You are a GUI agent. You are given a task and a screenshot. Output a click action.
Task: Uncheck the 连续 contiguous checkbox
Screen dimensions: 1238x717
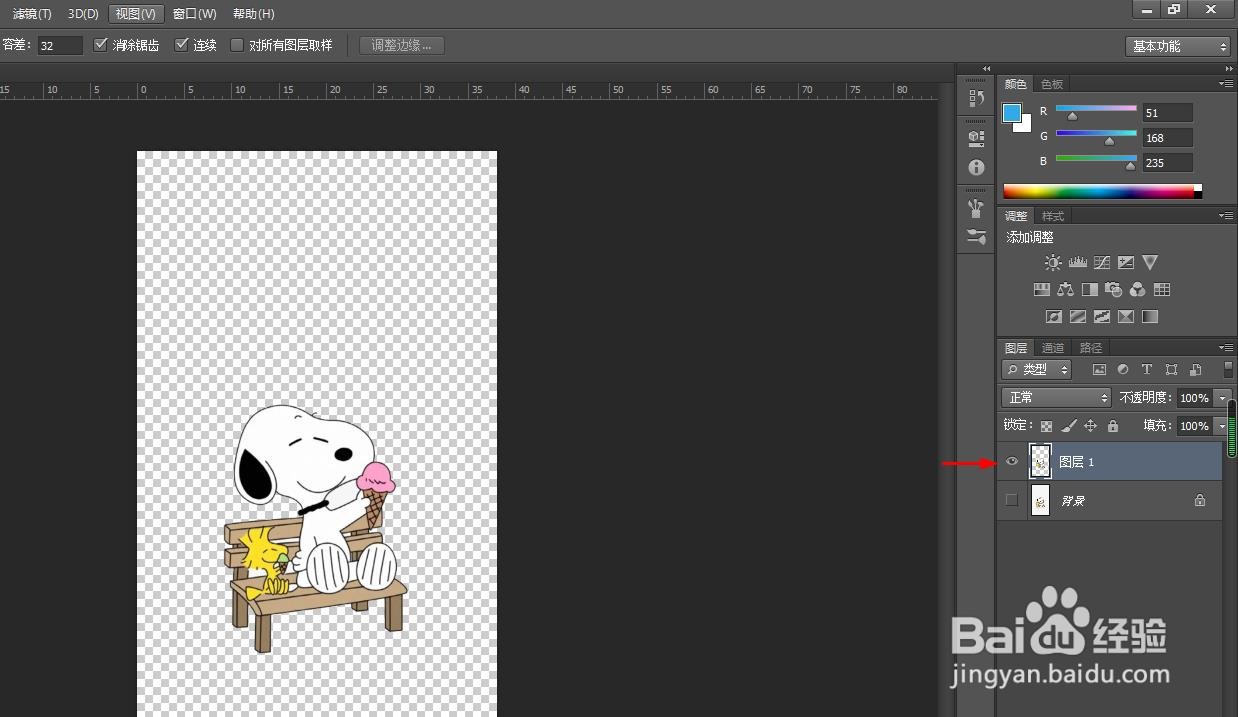pos(181,45)
